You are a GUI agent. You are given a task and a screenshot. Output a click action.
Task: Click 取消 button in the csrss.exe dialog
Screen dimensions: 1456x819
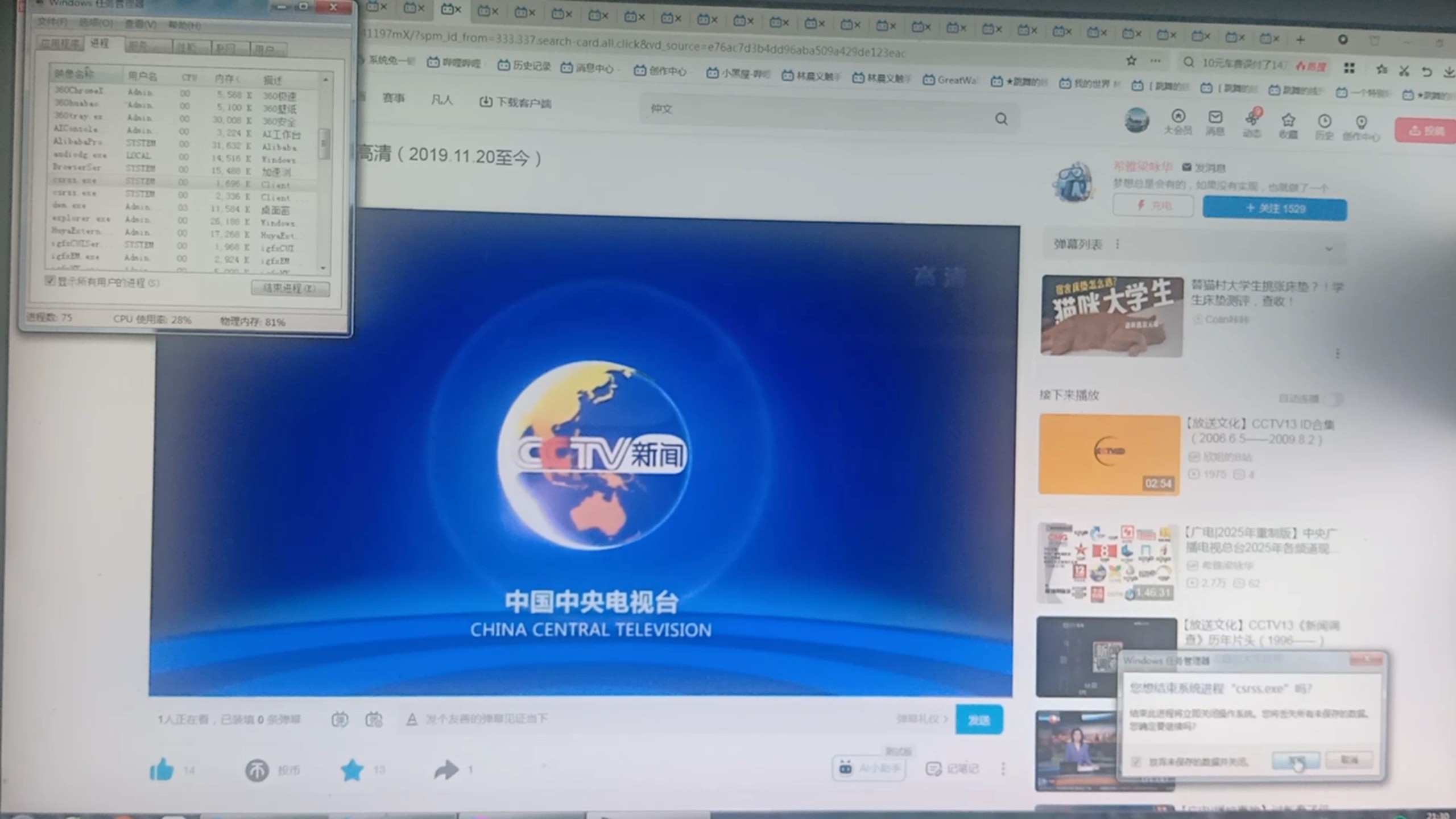coord(1349,759)
